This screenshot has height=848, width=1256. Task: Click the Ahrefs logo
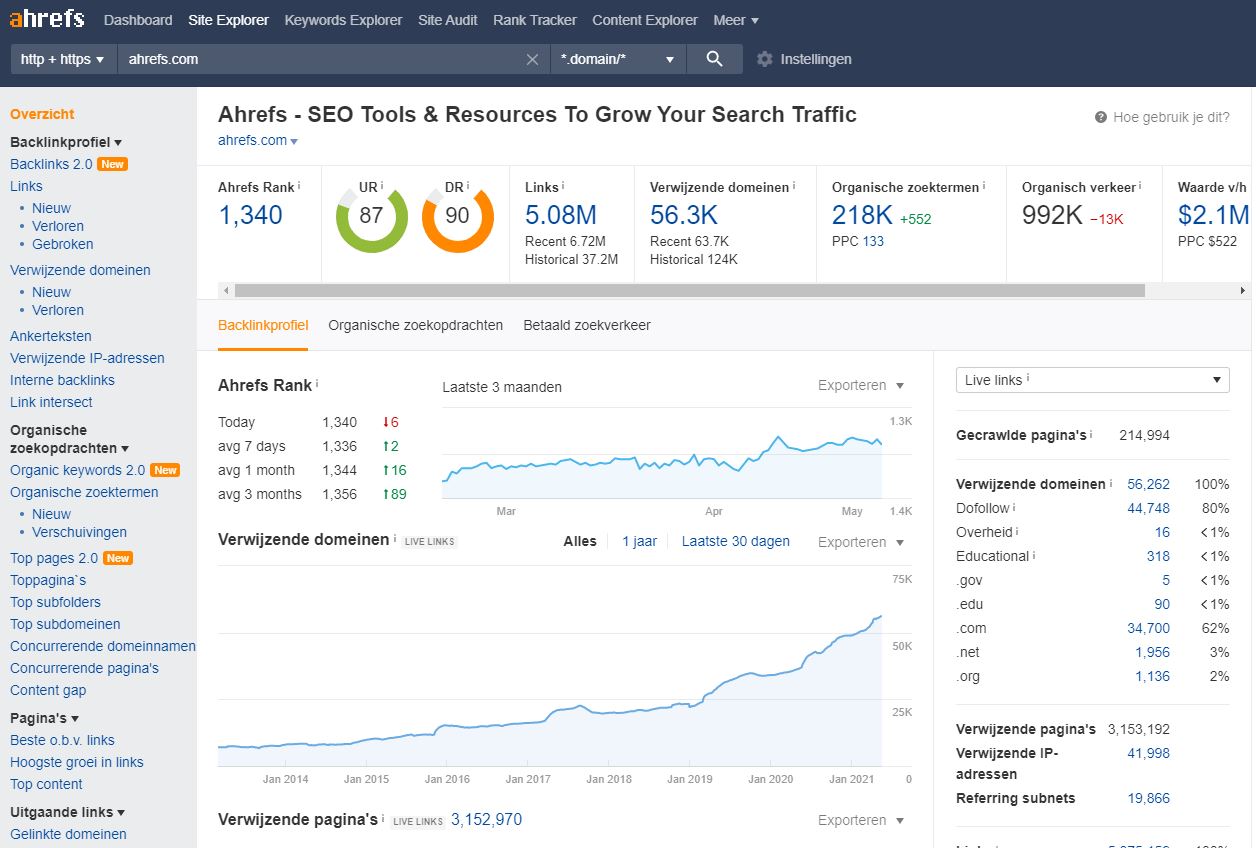(47, 19)
